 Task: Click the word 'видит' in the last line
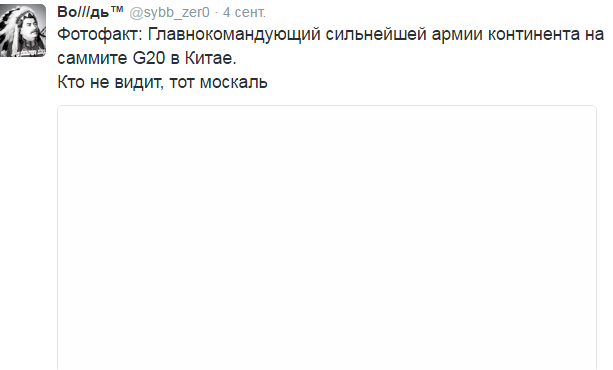(138, 82)
